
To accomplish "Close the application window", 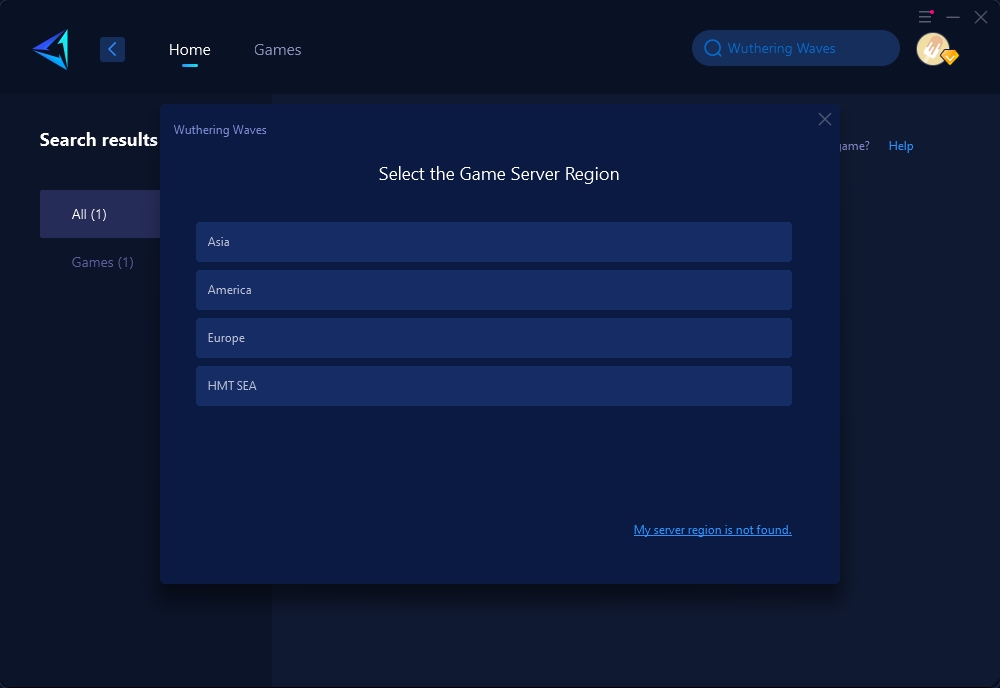I will (x=981, y=17).
